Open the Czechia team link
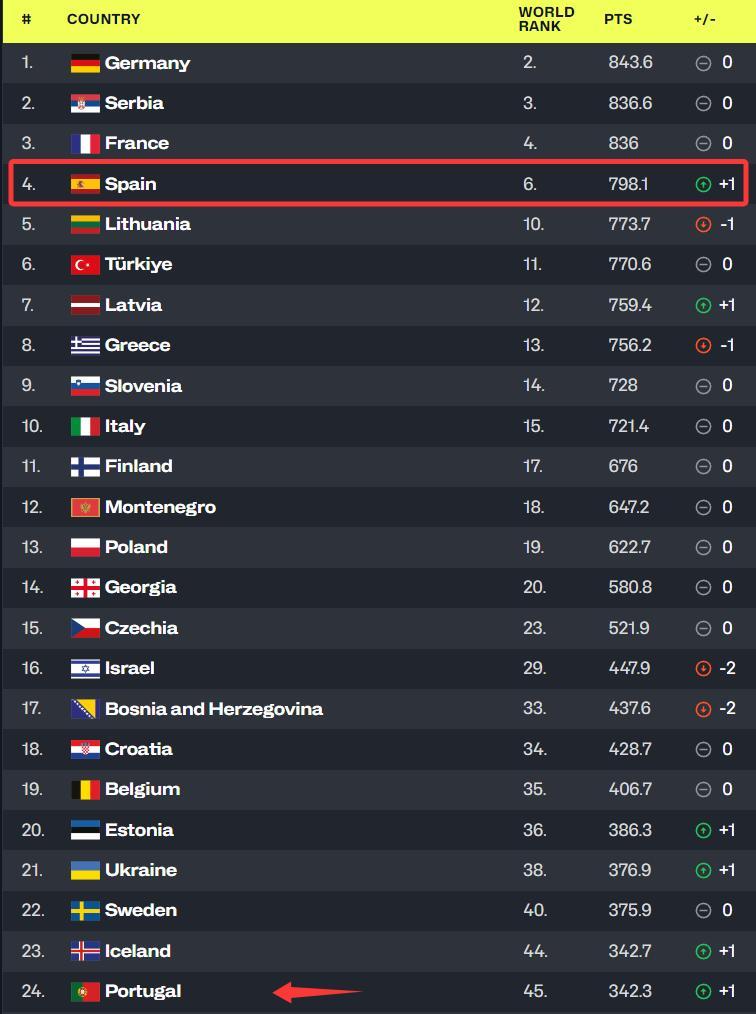Image resolution: width=756 pixels, height=1014 pixels. 141,628
